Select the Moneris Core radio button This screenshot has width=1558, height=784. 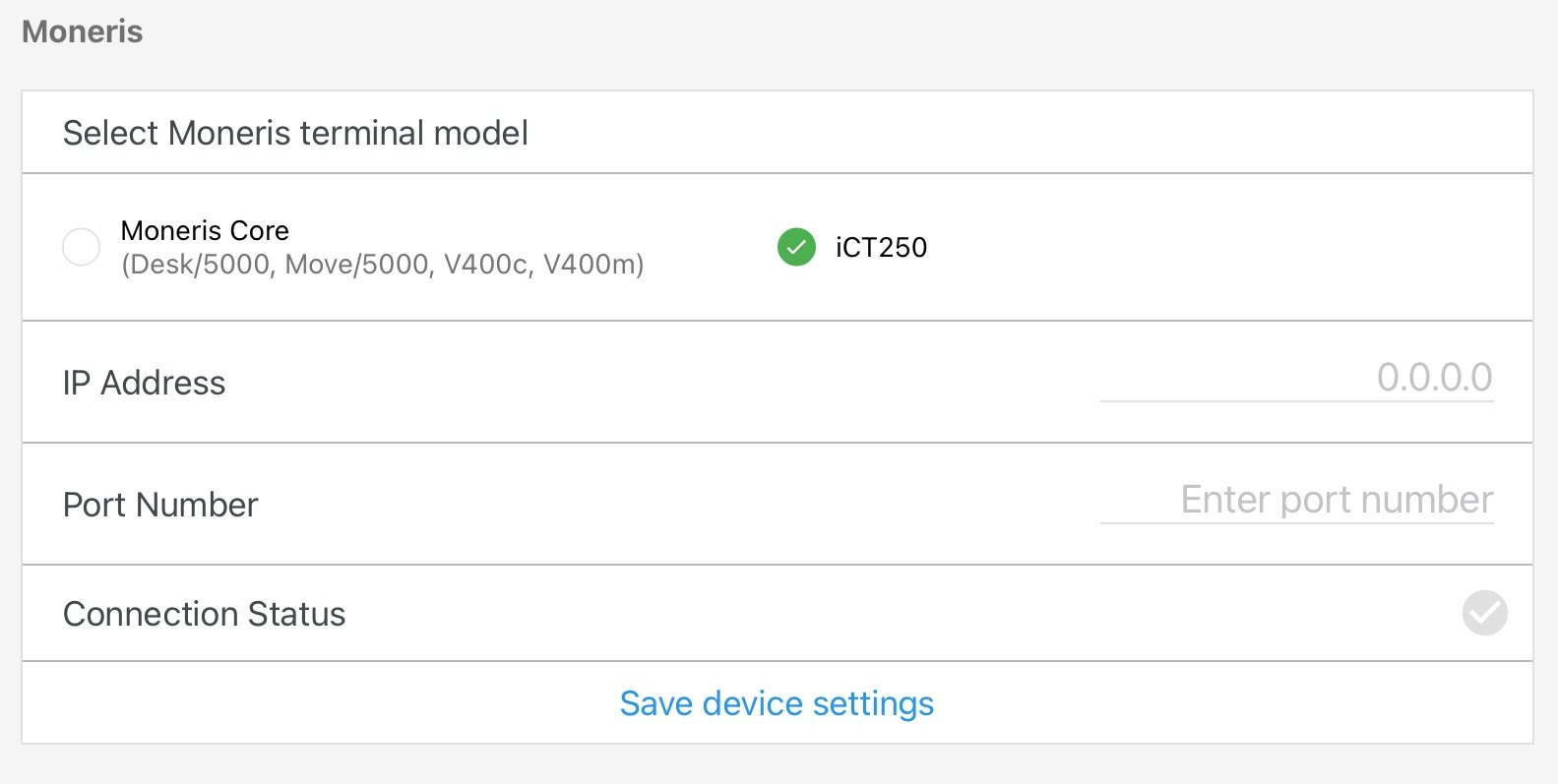81,247
